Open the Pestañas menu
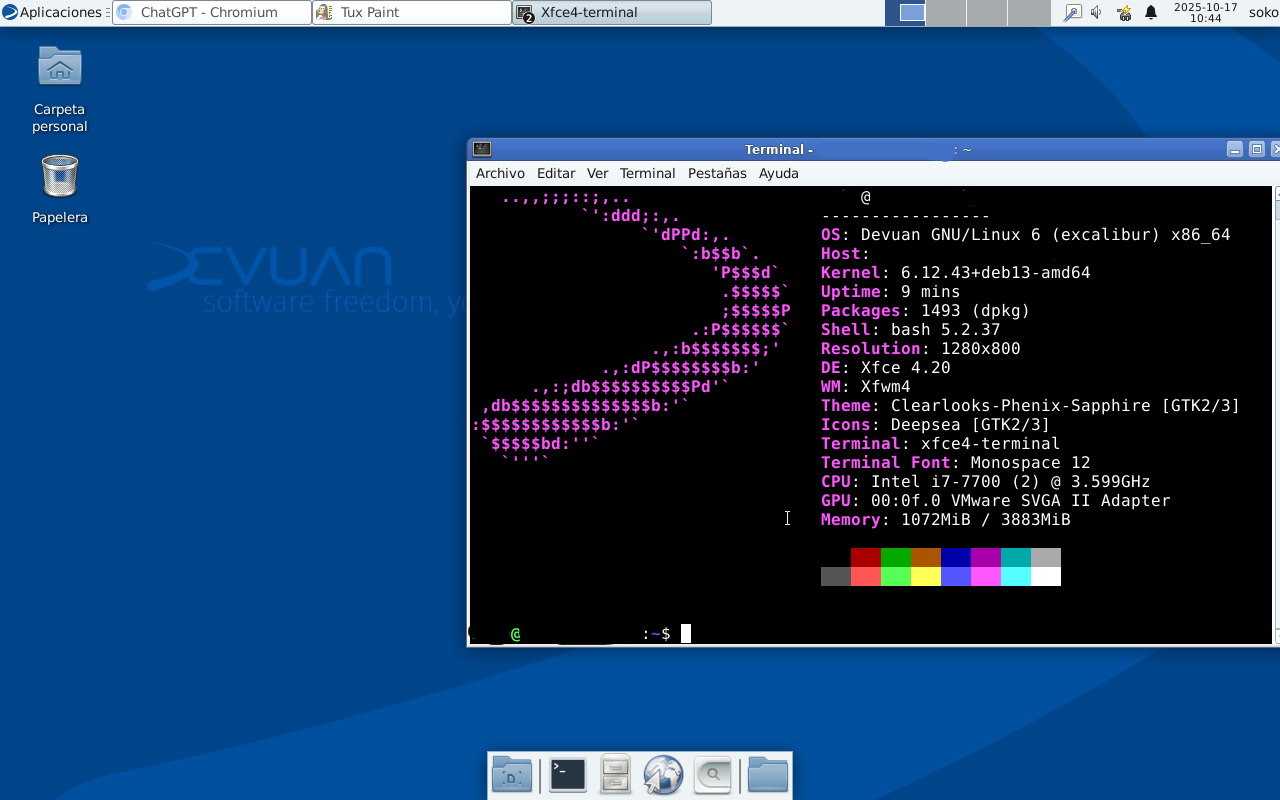Viewport: 1280px width, 800px height. coord(717,173)
